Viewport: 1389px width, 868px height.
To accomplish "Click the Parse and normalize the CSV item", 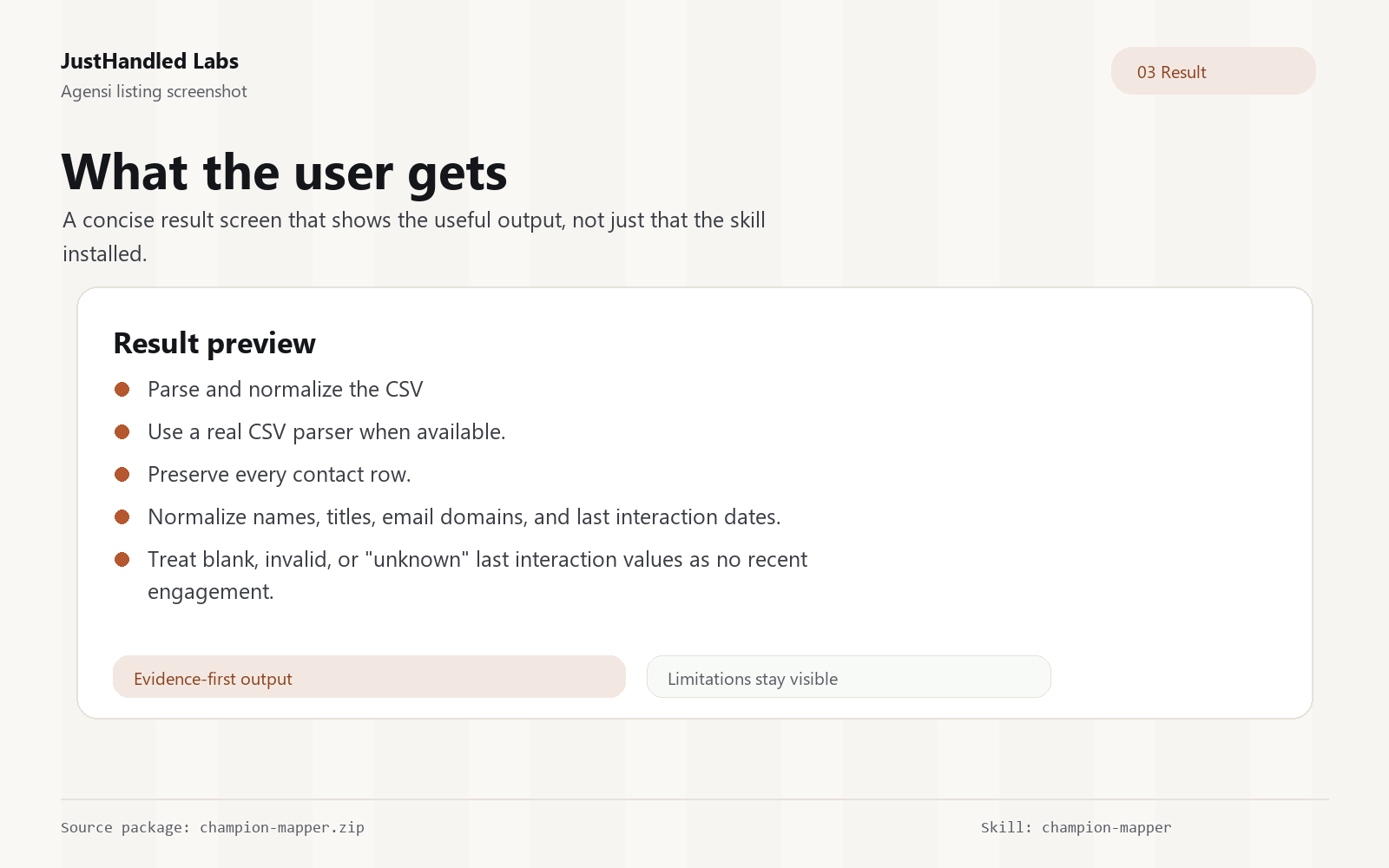I will [285, 390].
